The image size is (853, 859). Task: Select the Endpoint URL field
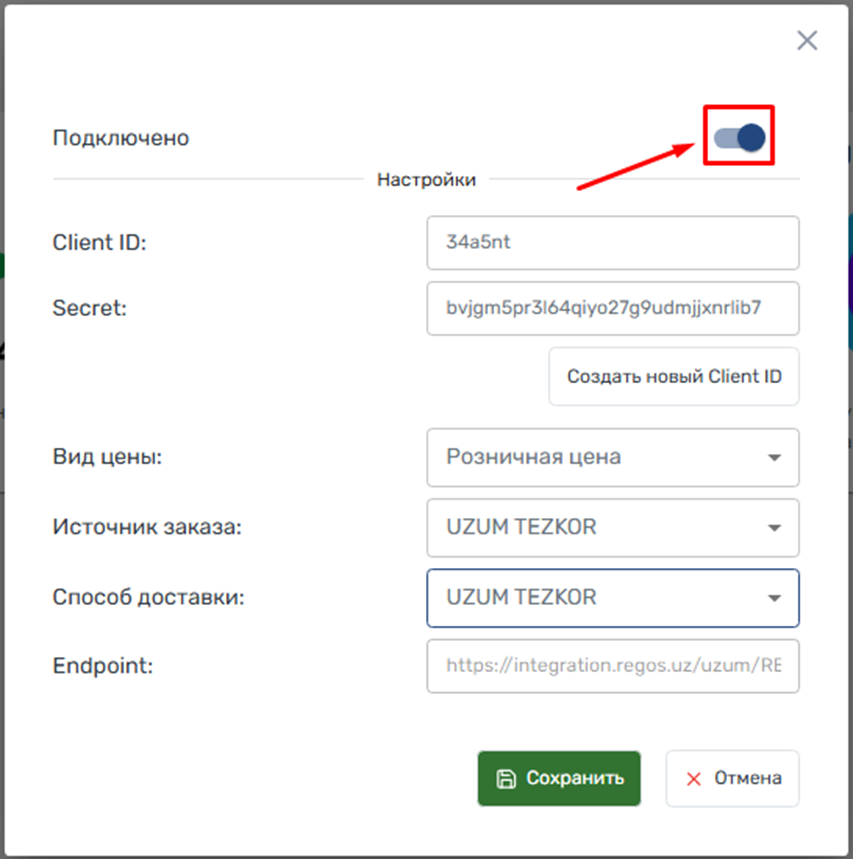(x=612, y=665)
